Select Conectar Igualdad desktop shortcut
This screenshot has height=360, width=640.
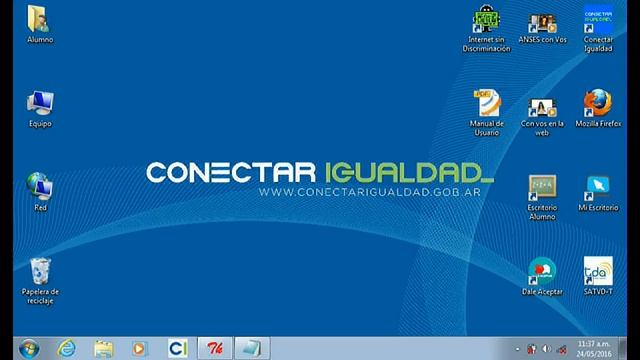click(x=598, y=29)
